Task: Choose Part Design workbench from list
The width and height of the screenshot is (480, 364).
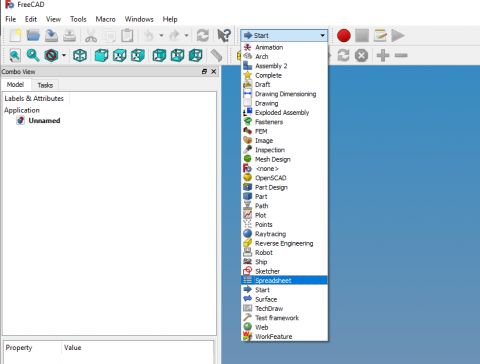Action: tap(284, 187)
